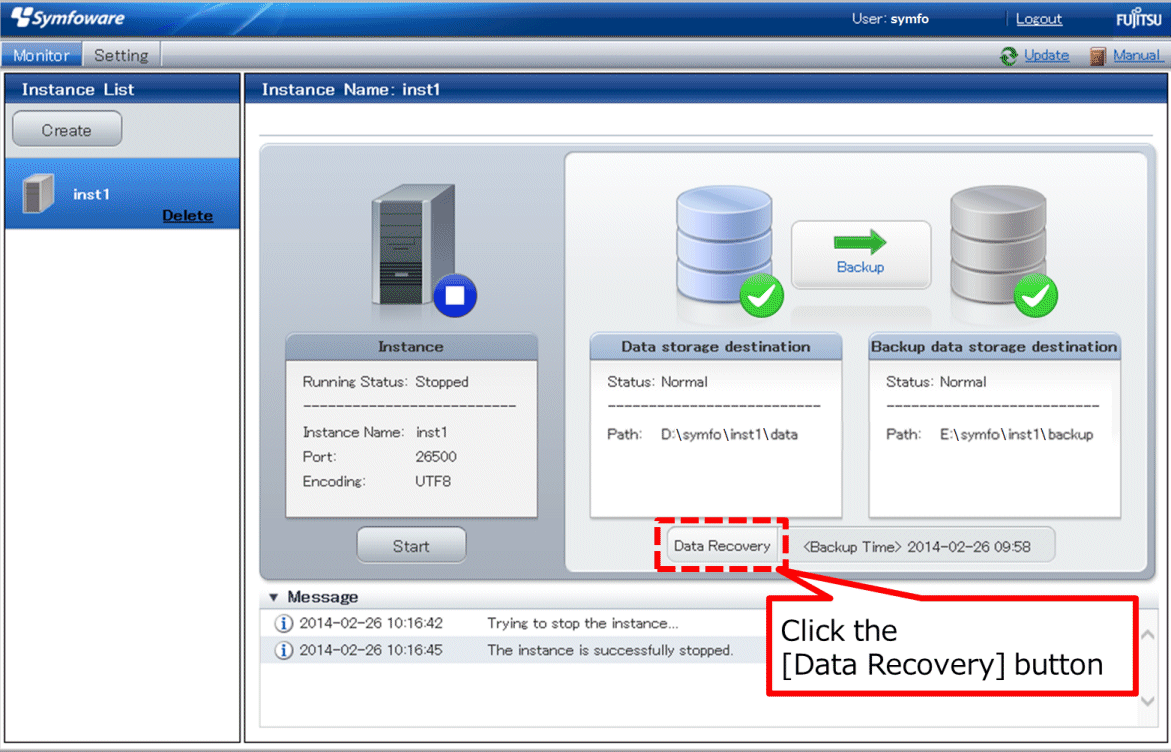Click the encoding value UTF8

pos(433,481)
